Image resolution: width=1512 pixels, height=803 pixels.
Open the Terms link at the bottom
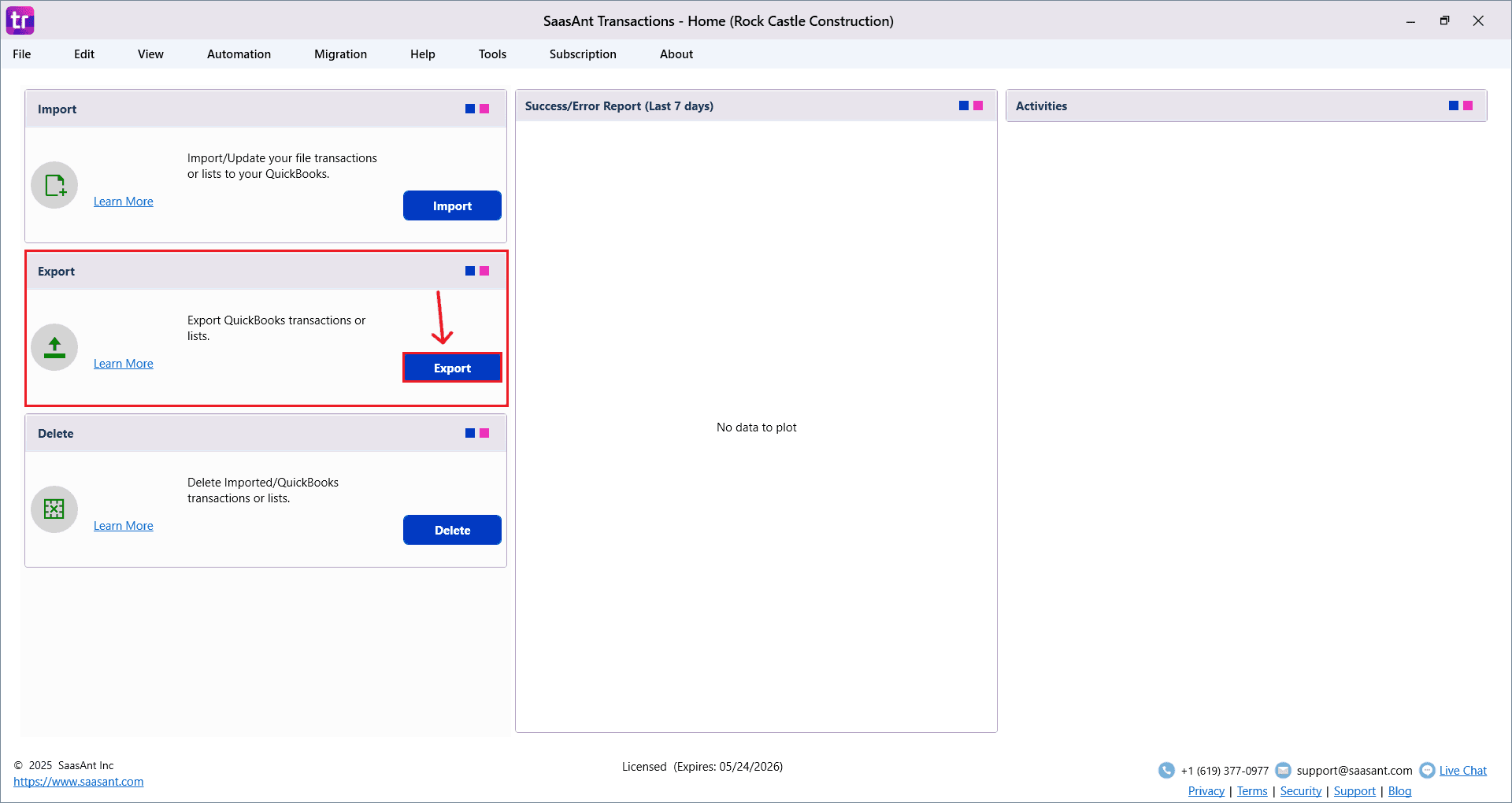tap(1252, 790)
